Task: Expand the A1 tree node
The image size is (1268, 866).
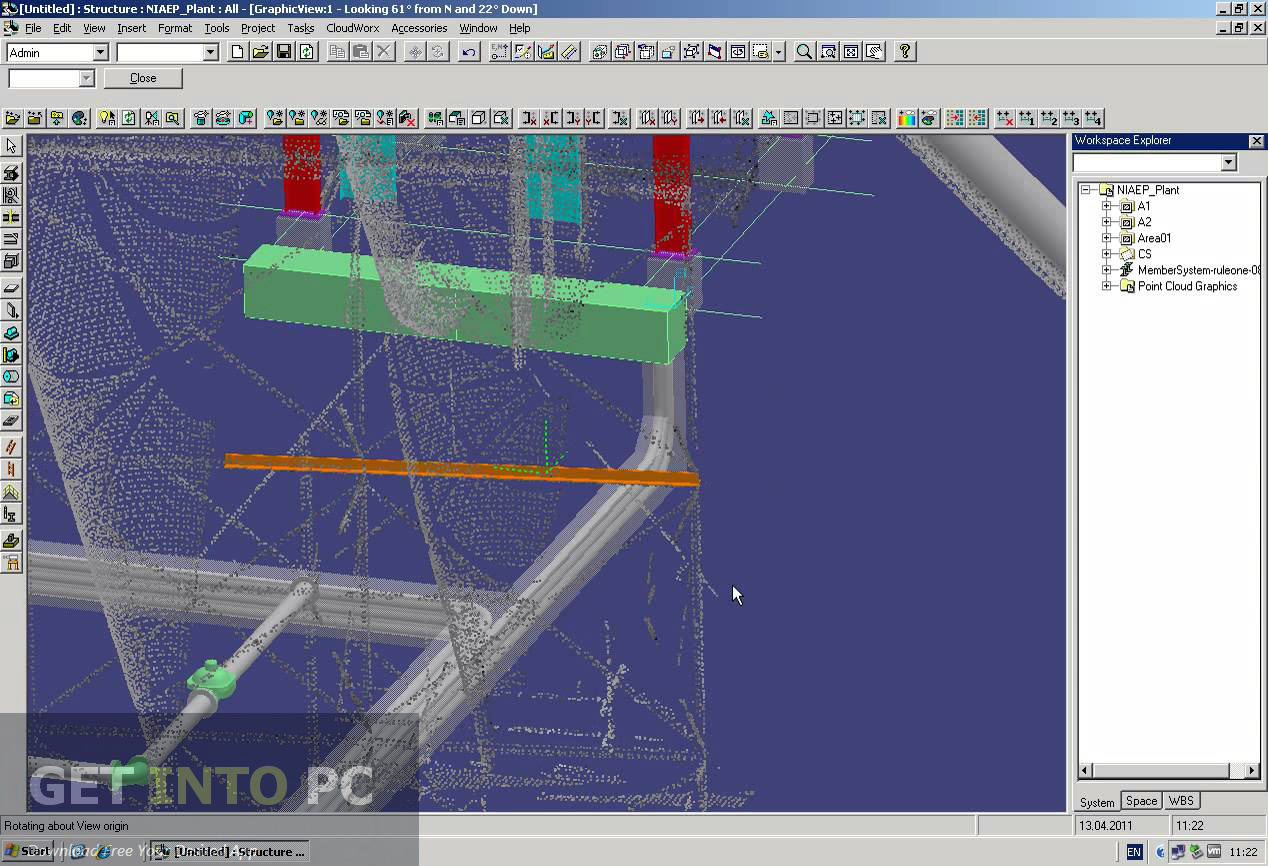Action: [x=1106, y=206]
